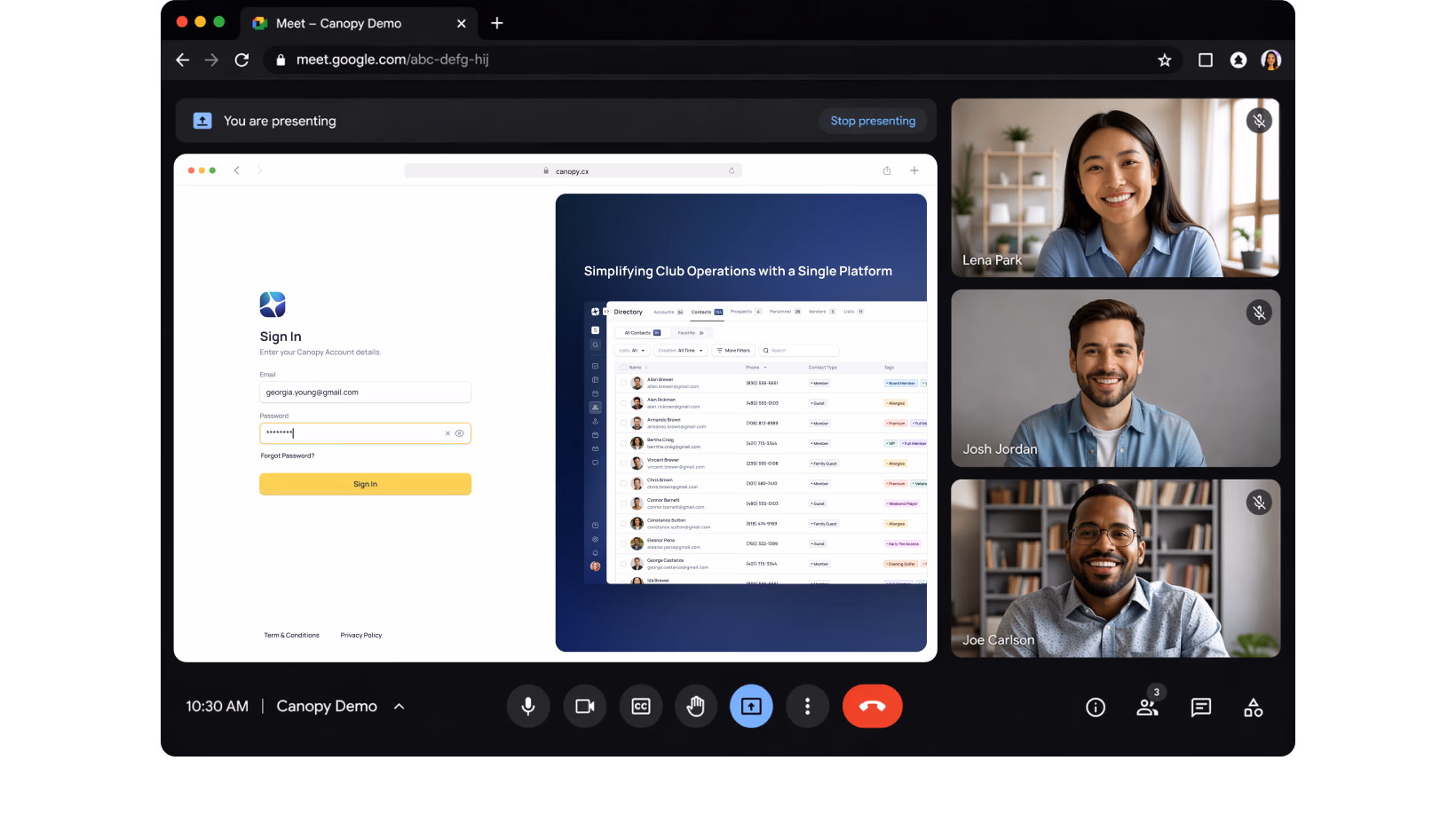Viewport: 1456px width, 824px height.
Task: Reload the Meet page
Action: pyautogui.click(x=241, y=59)
